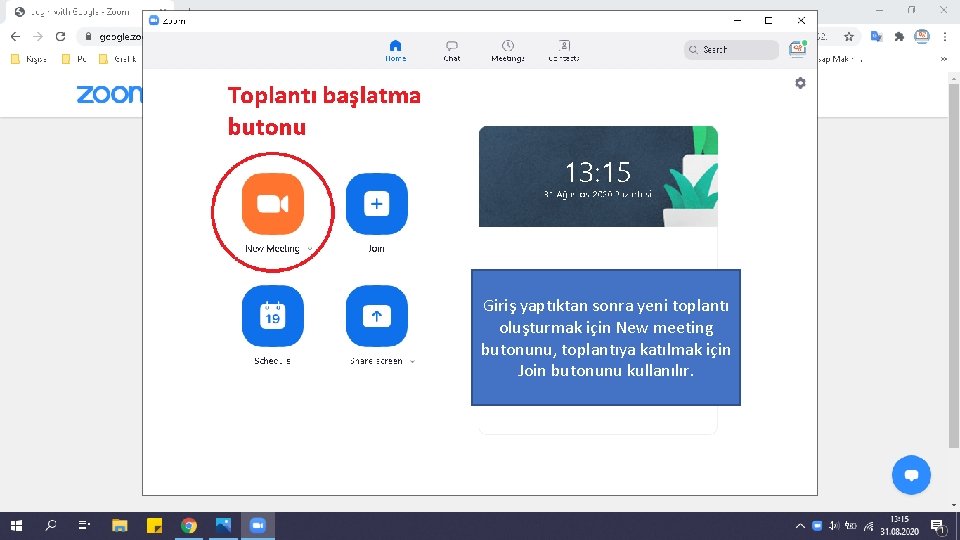Show more bookmarks with the chevron
The height and width of the screenshot is (540, 960).
[943, 59]
